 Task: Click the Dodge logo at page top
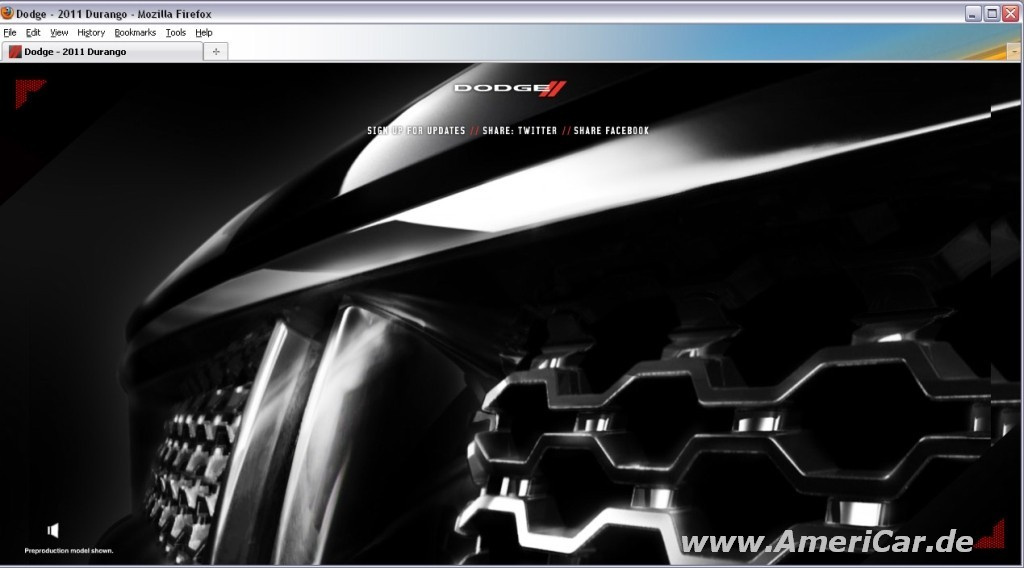511,89
